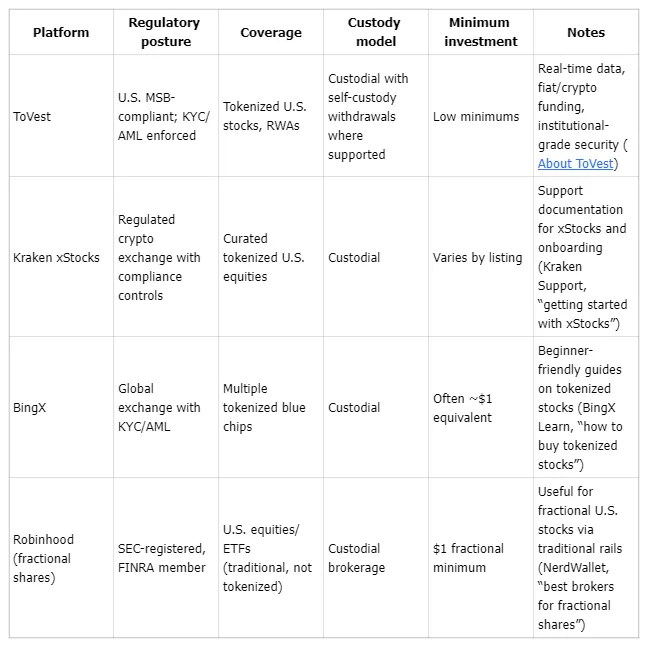This screenshot has height=652, width=656.
Task: Select the "Often ~$1 equivalent" cell
Action: (x=463, y=407)
